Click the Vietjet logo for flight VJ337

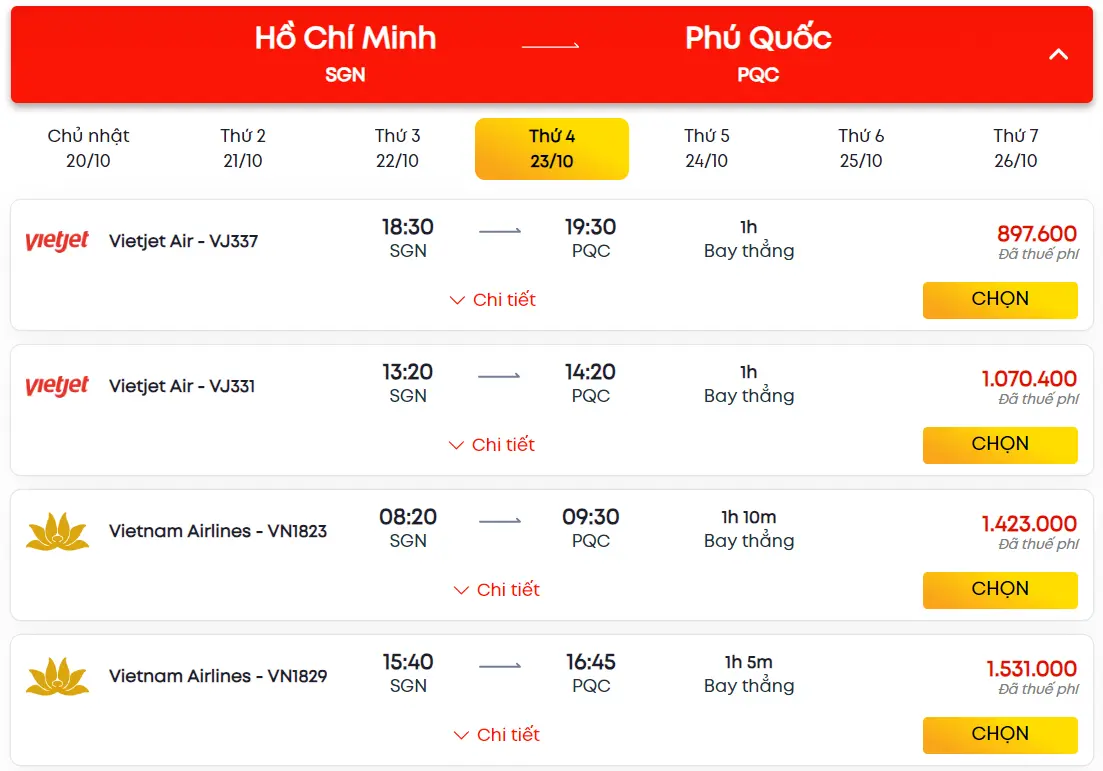tap(57, 241)
